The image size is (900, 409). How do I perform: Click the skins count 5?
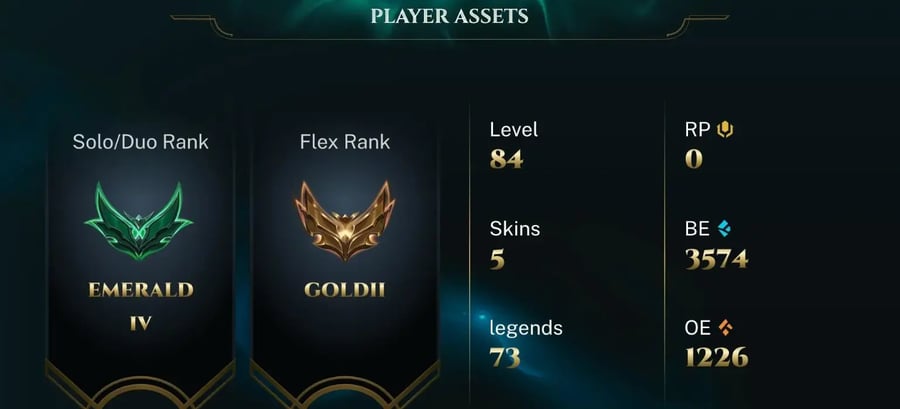(497, 260)
